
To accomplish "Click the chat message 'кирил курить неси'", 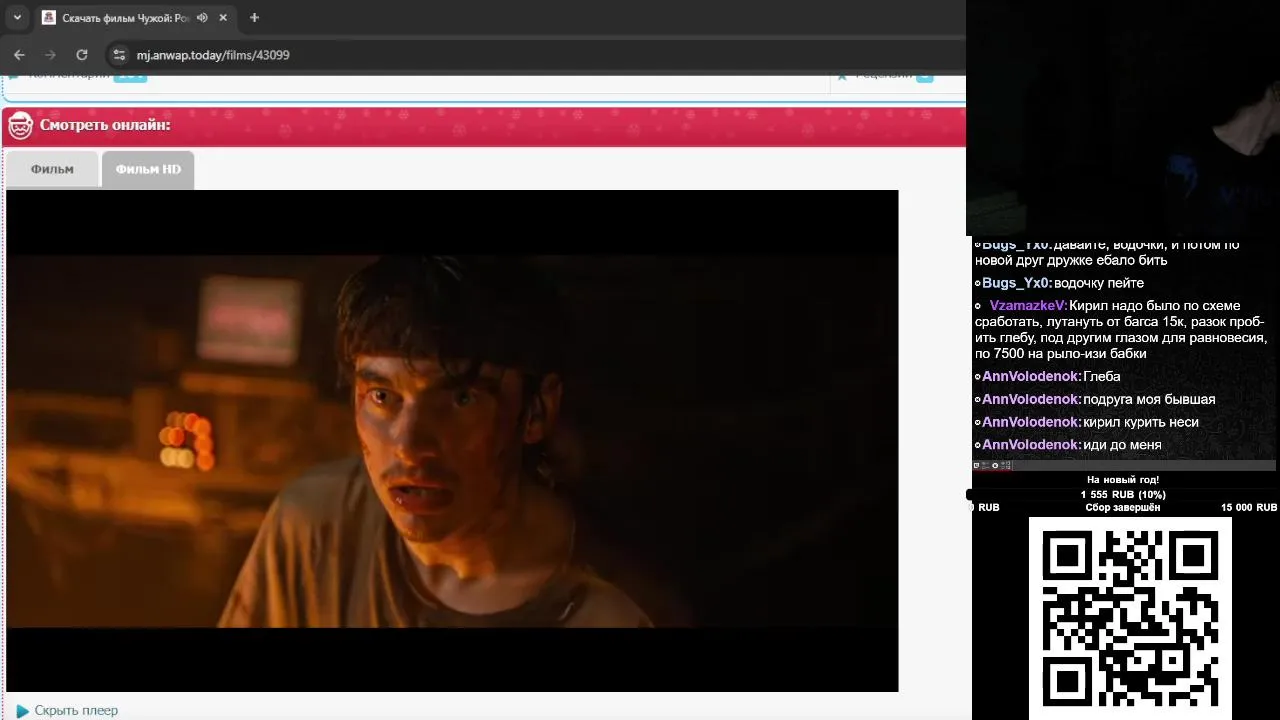I will [x=1140, y=422].
